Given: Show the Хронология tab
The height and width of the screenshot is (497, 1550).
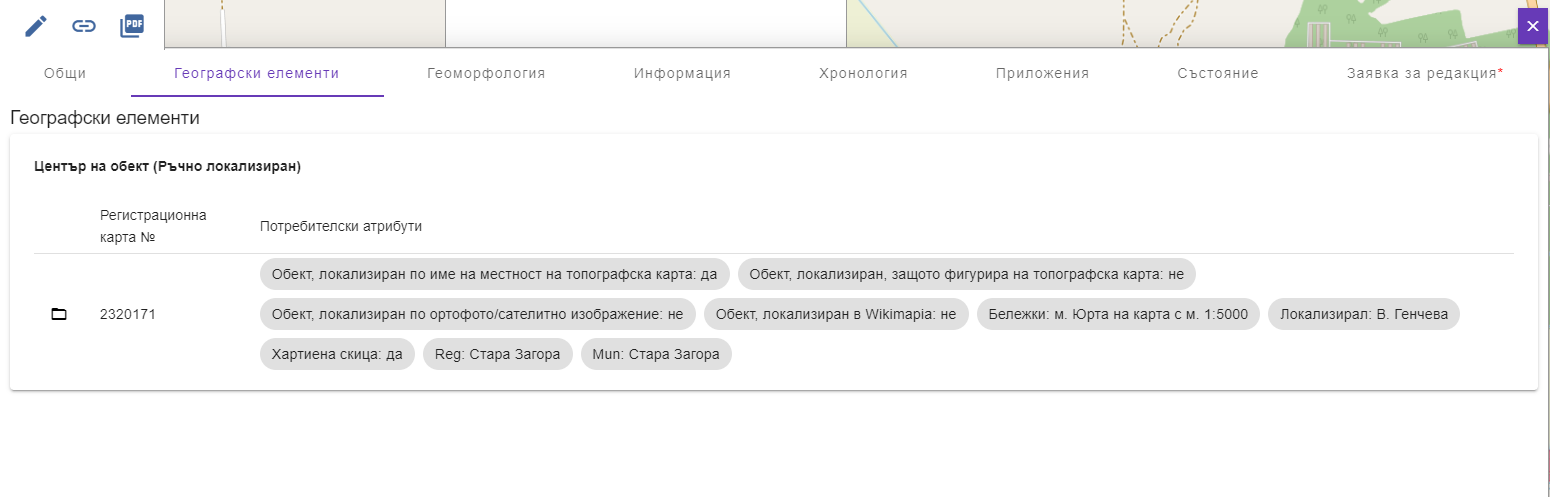Looking at the screenshot, I should coord(863,73).
